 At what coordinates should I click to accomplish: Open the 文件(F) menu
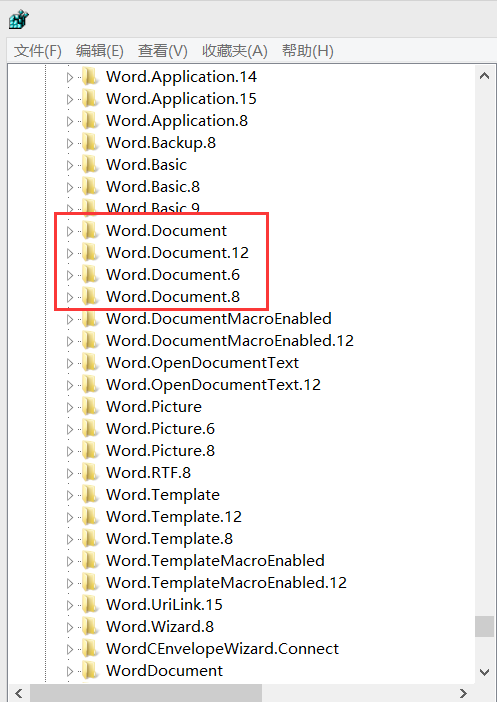[38, 51]
